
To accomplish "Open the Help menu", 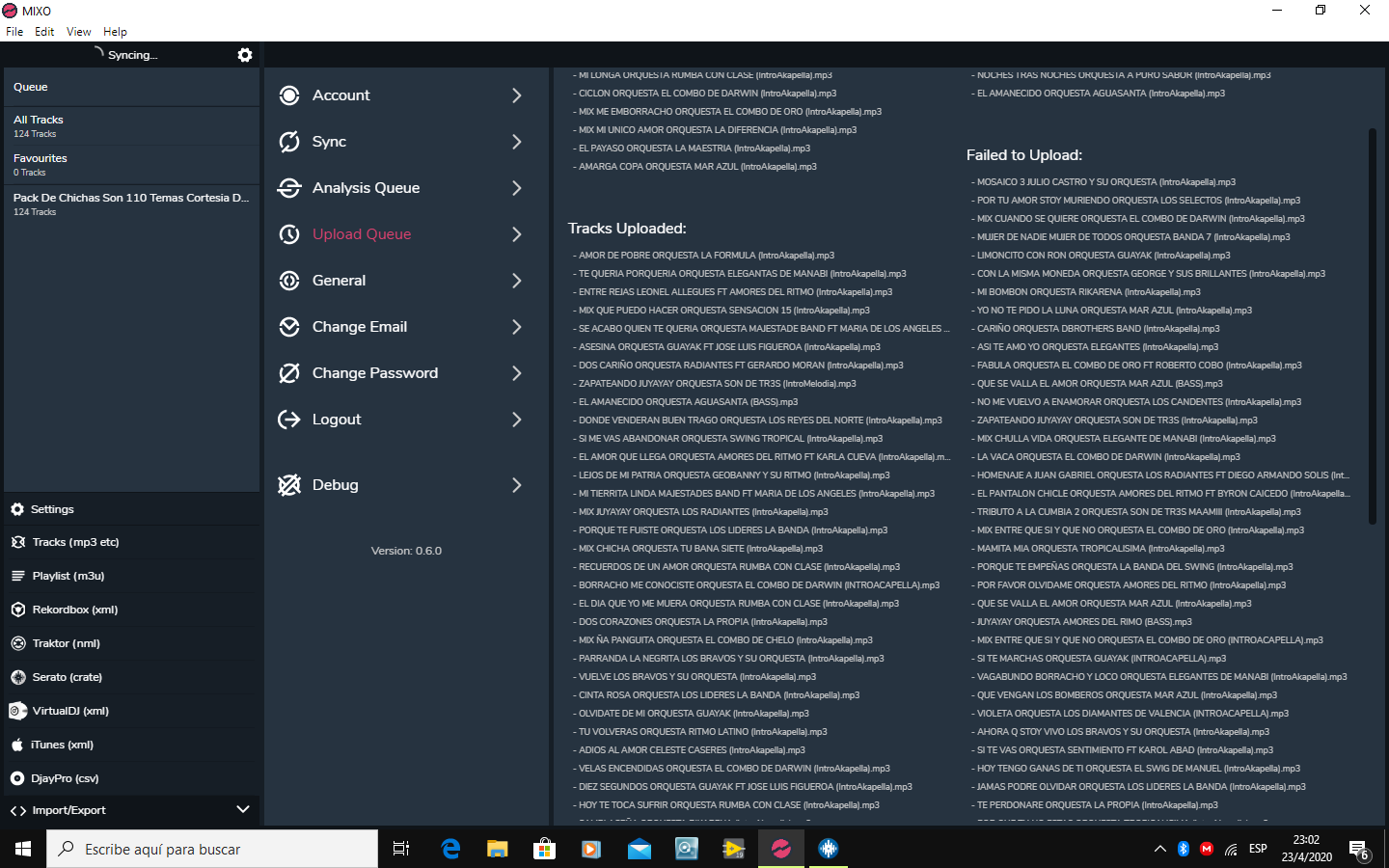I will tap(115, 32).
